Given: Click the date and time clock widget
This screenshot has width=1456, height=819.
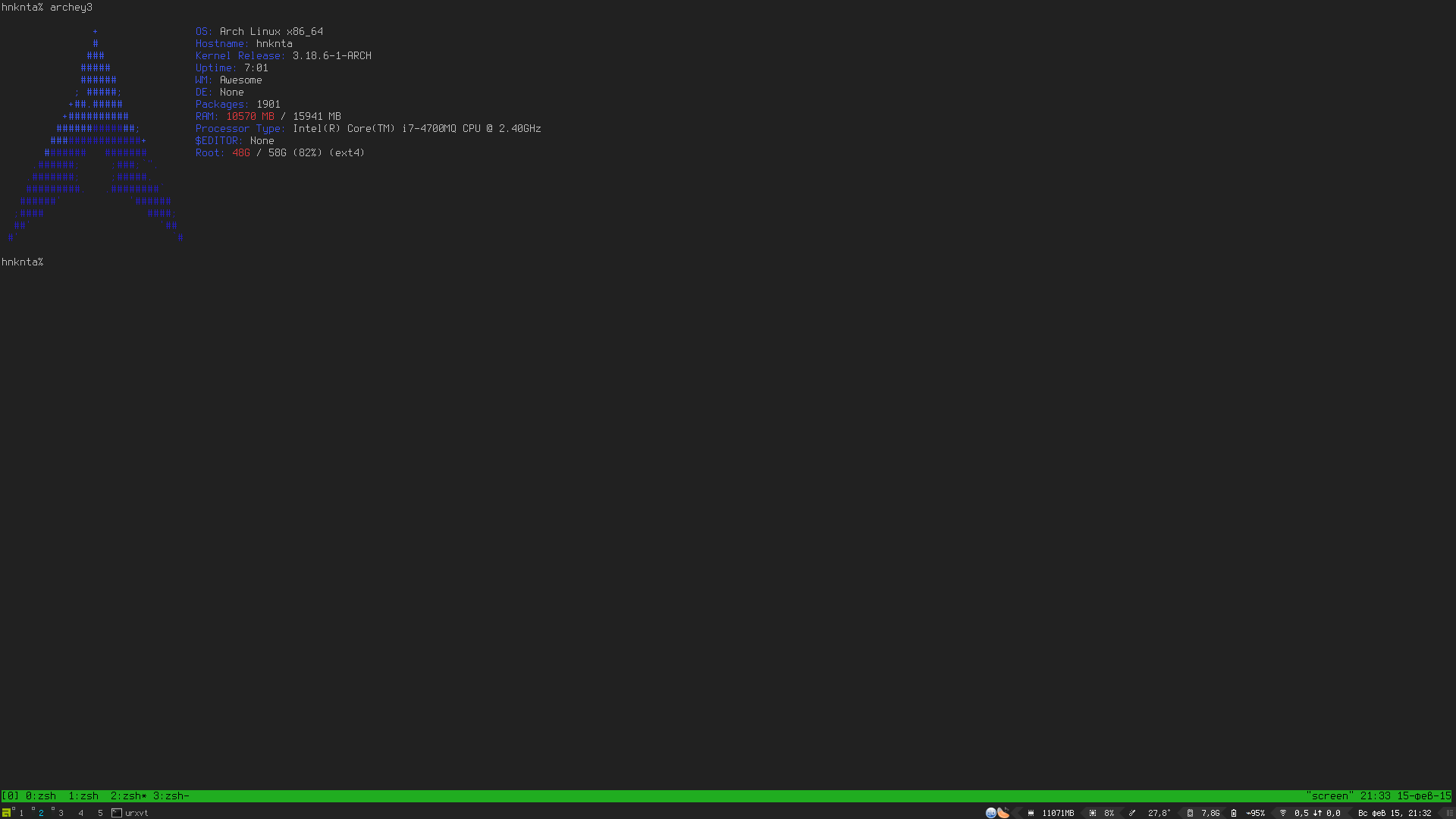Looking at the screenshot, I should pyautogui.click(x=1395, y=813).
